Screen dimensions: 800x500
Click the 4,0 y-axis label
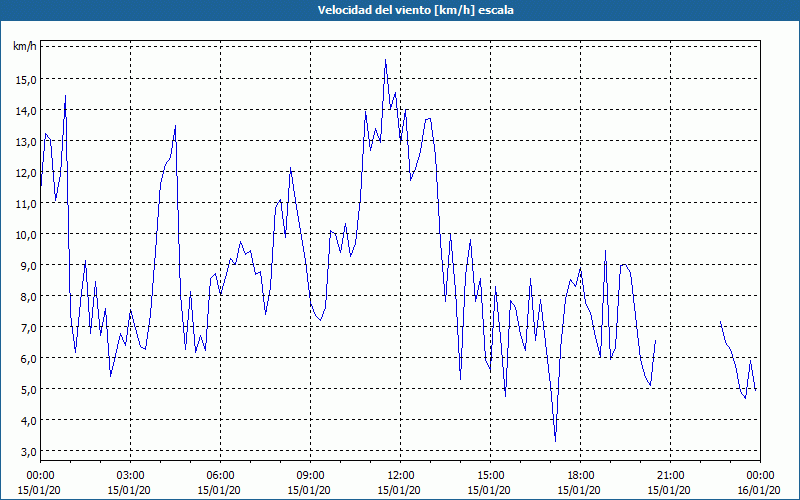click(x=29, y=421)
